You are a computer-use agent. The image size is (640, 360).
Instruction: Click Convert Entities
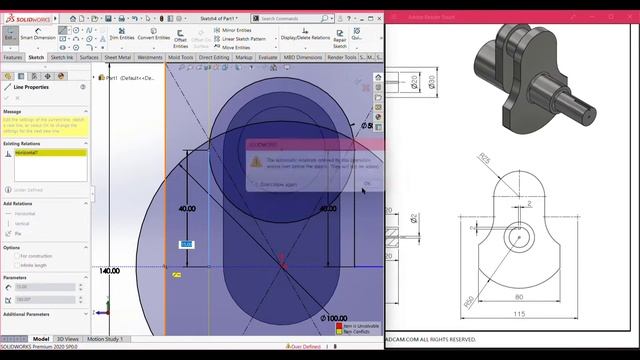point(153,34)
